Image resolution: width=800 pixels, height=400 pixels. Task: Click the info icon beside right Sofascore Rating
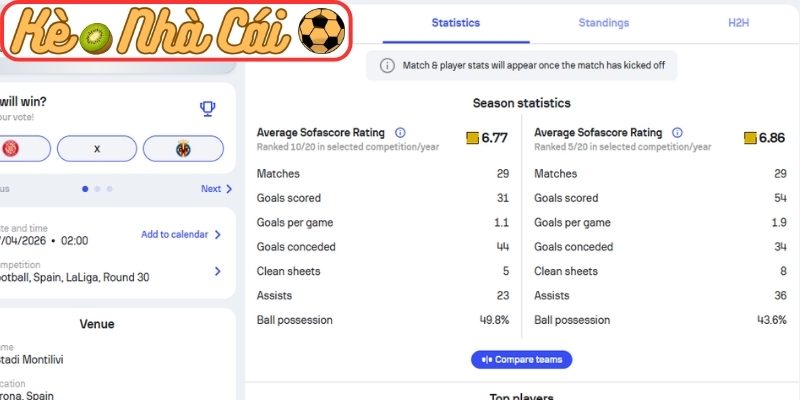[678, 132]
